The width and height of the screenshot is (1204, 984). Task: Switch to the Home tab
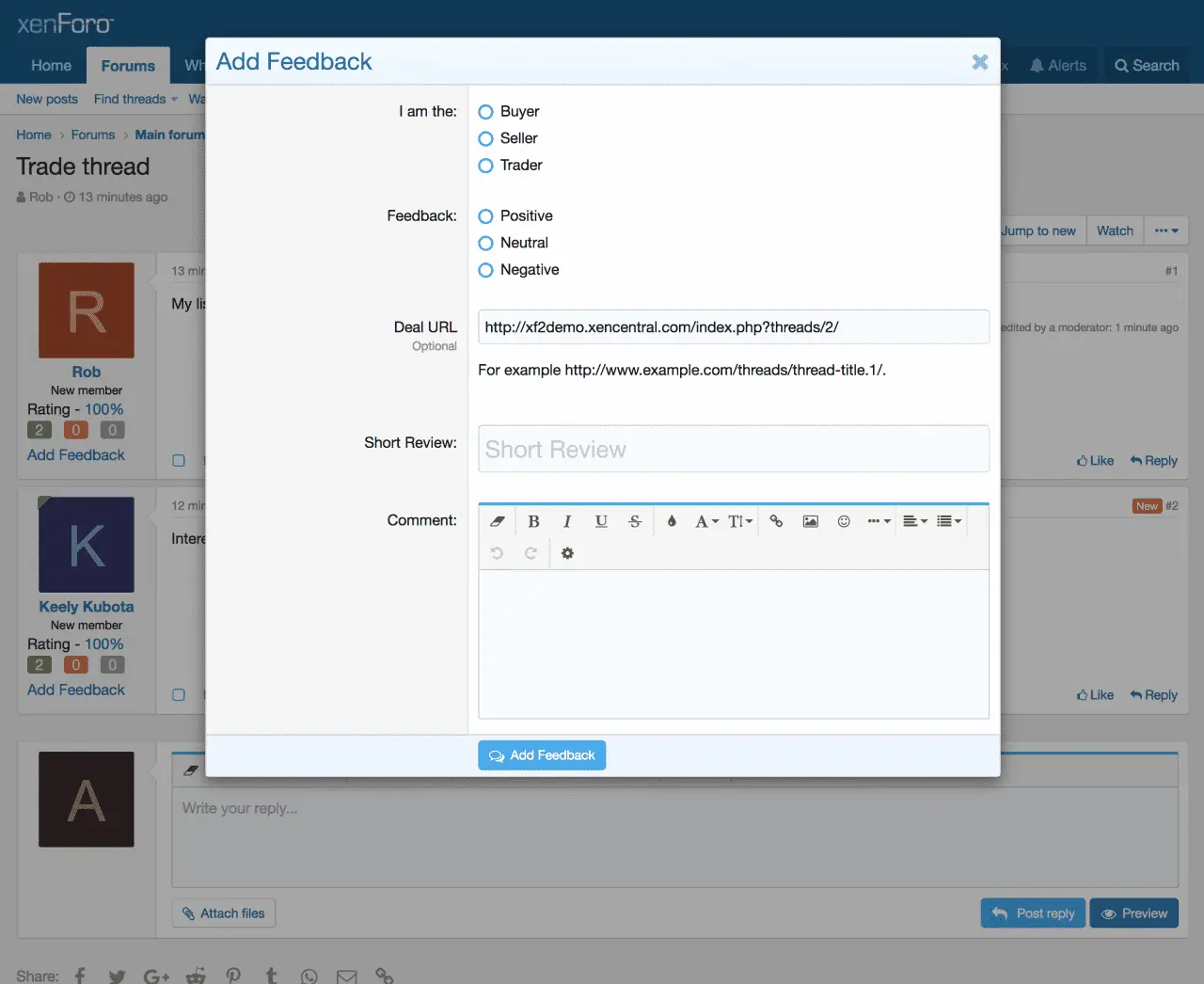pos(51,66)
